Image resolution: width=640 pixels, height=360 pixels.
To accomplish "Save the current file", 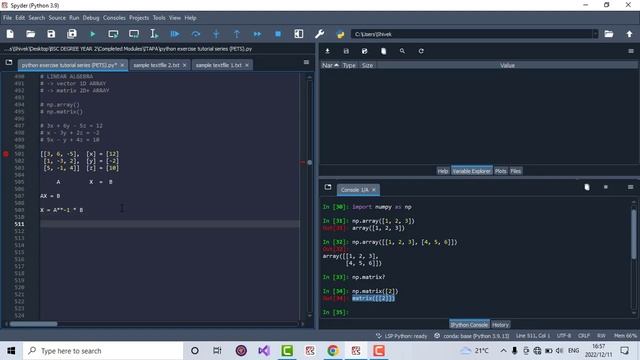I will [x=51, y=34].
